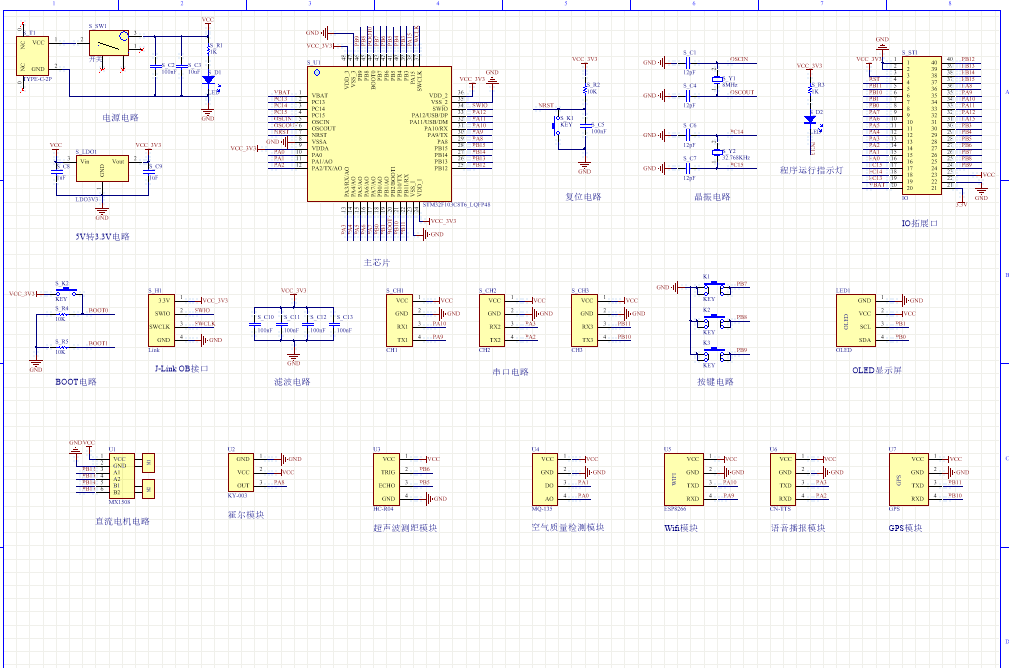Select the CN-TTS voice module U6
The image size is (1009, 668).
pyautogui.click(x=782, y=479)
